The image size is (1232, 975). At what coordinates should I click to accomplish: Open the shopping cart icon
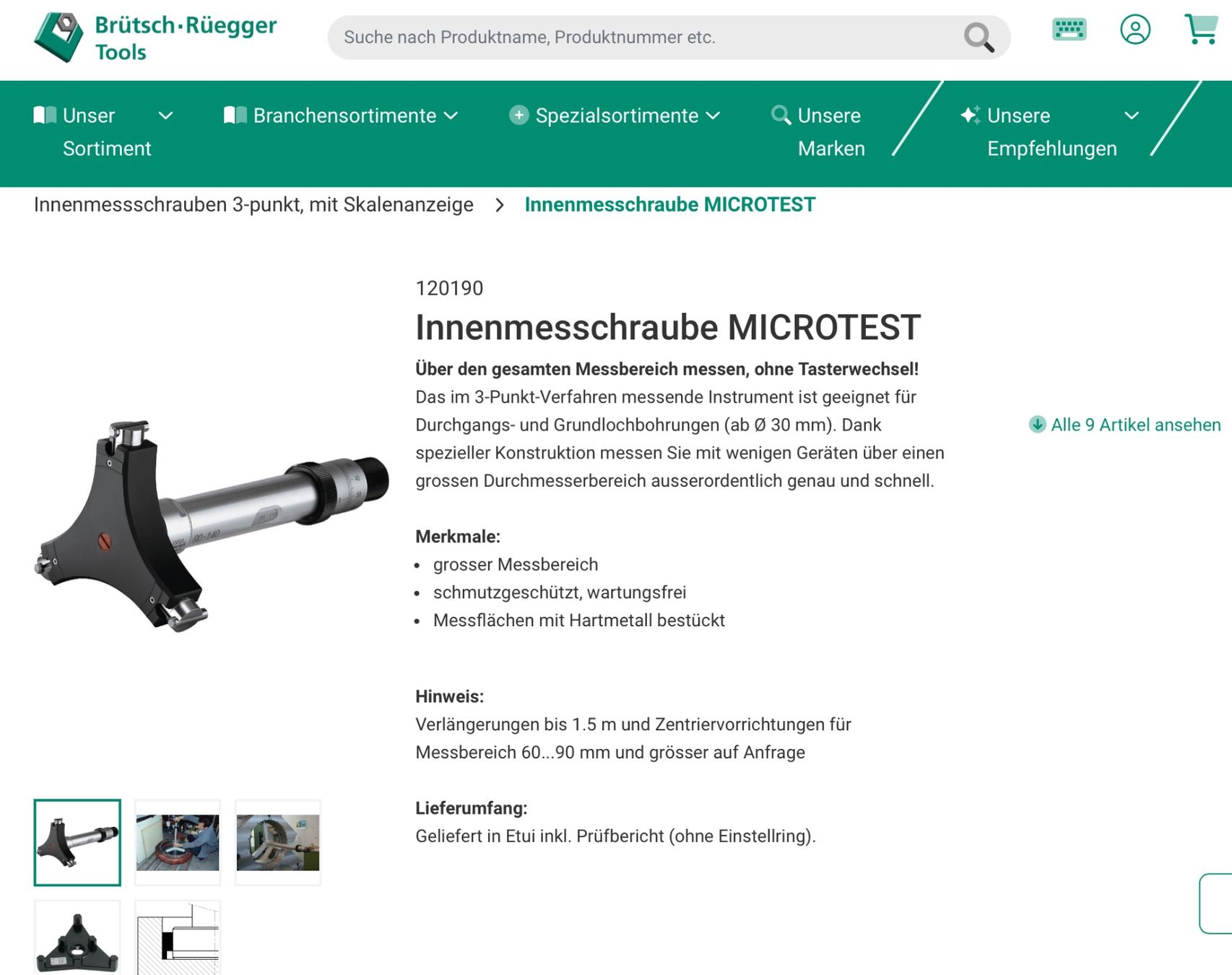coord(1202,30)
